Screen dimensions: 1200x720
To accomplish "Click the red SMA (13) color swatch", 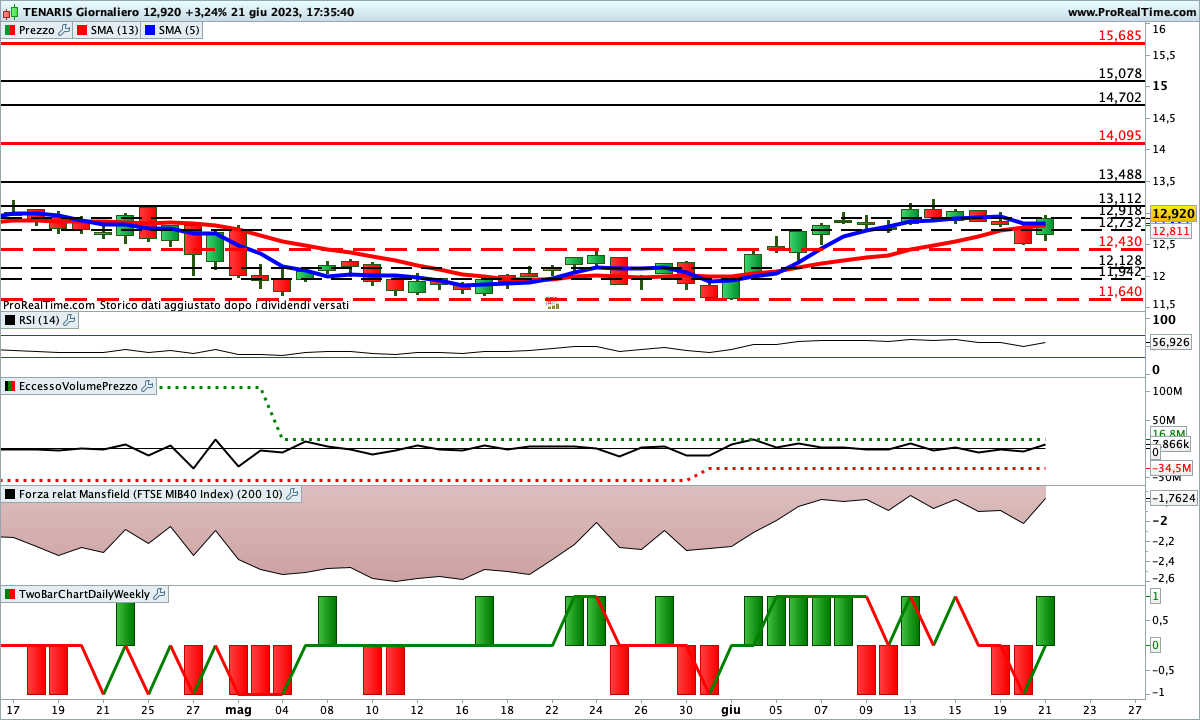I will 81,30.
